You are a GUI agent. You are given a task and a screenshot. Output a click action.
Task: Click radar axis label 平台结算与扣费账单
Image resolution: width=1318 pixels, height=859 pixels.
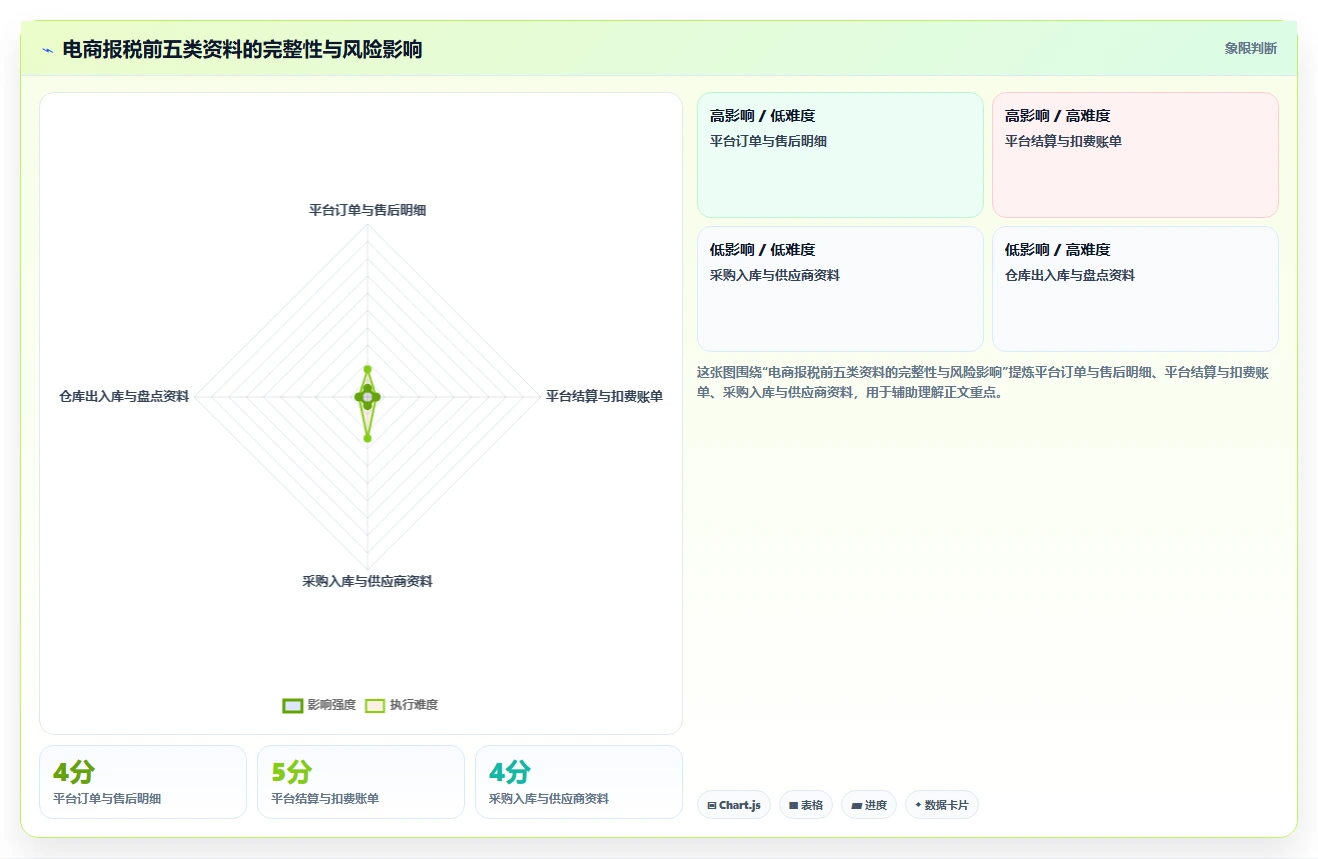click(x=604, y=397)
